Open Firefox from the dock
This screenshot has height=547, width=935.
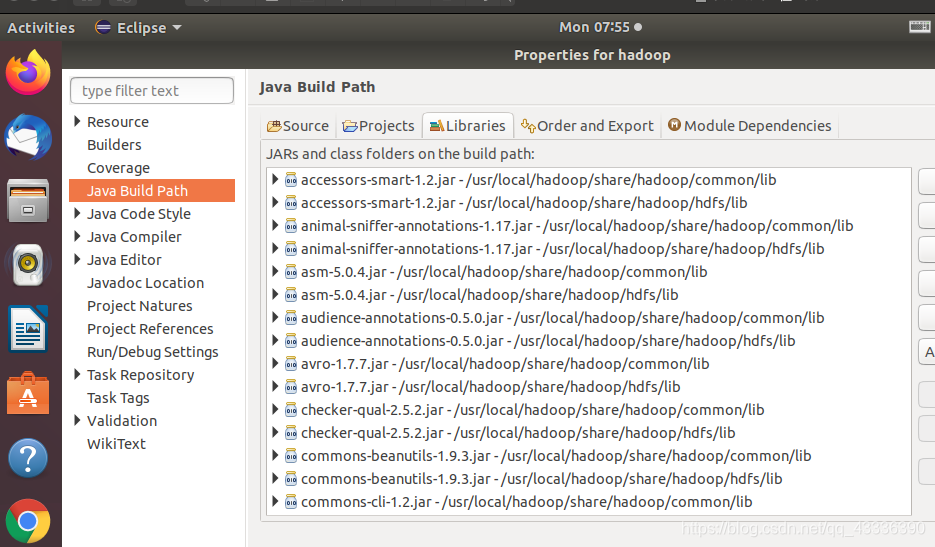pos(28,73)
